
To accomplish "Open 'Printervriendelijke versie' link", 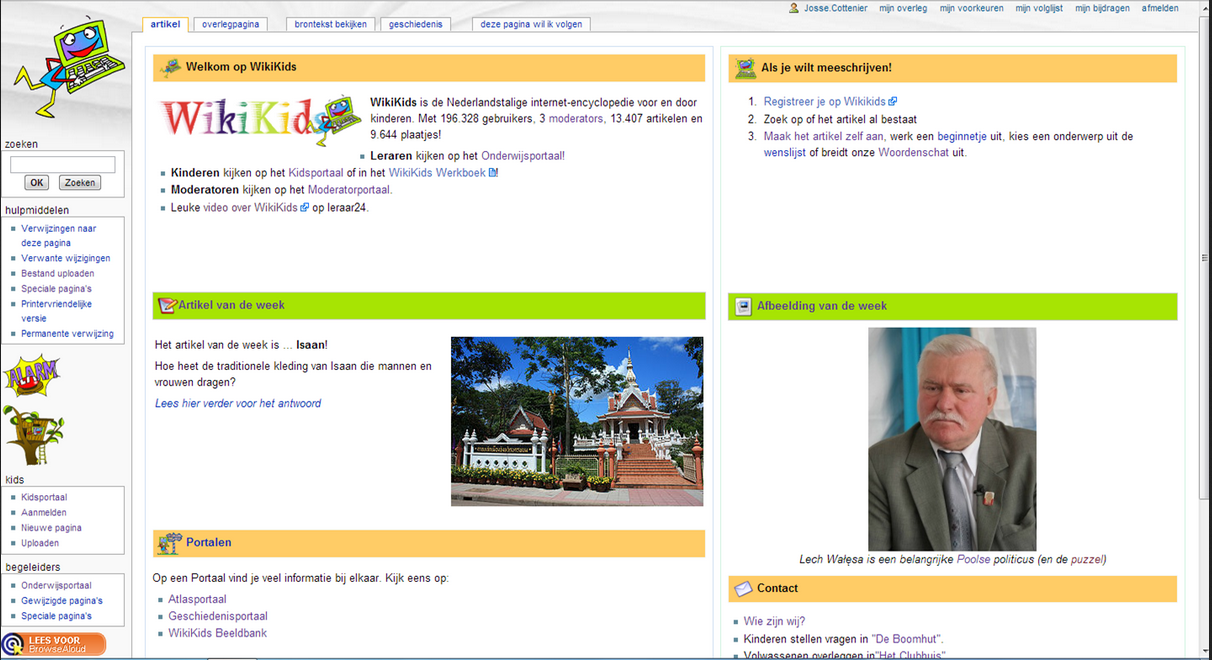I will [57, 311].
